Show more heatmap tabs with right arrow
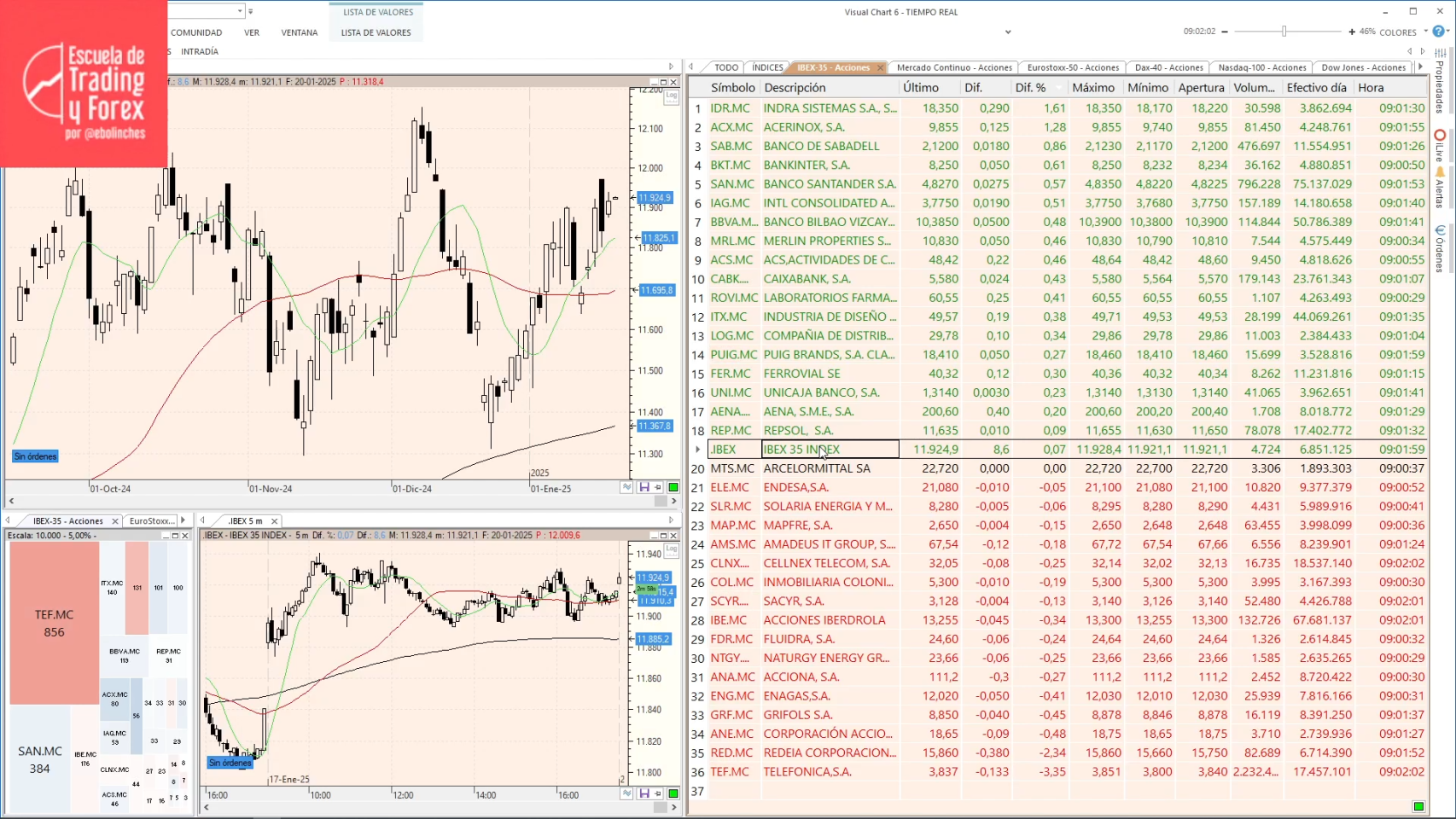This screenshot has width=1456, height=819. pyautogui.click(x=183, y=520)
